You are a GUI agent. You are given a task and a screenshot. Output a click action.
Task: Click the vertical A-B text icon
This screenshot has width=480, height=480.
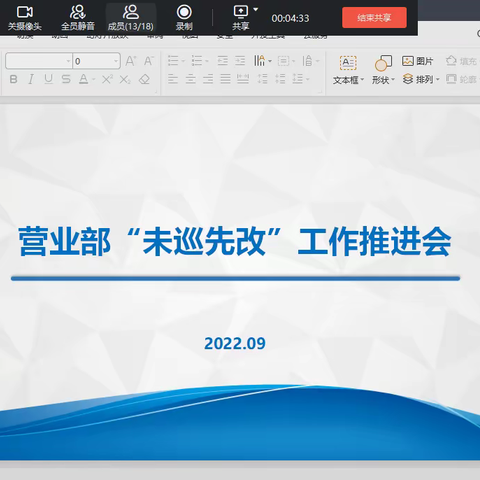tap(307, 61)
